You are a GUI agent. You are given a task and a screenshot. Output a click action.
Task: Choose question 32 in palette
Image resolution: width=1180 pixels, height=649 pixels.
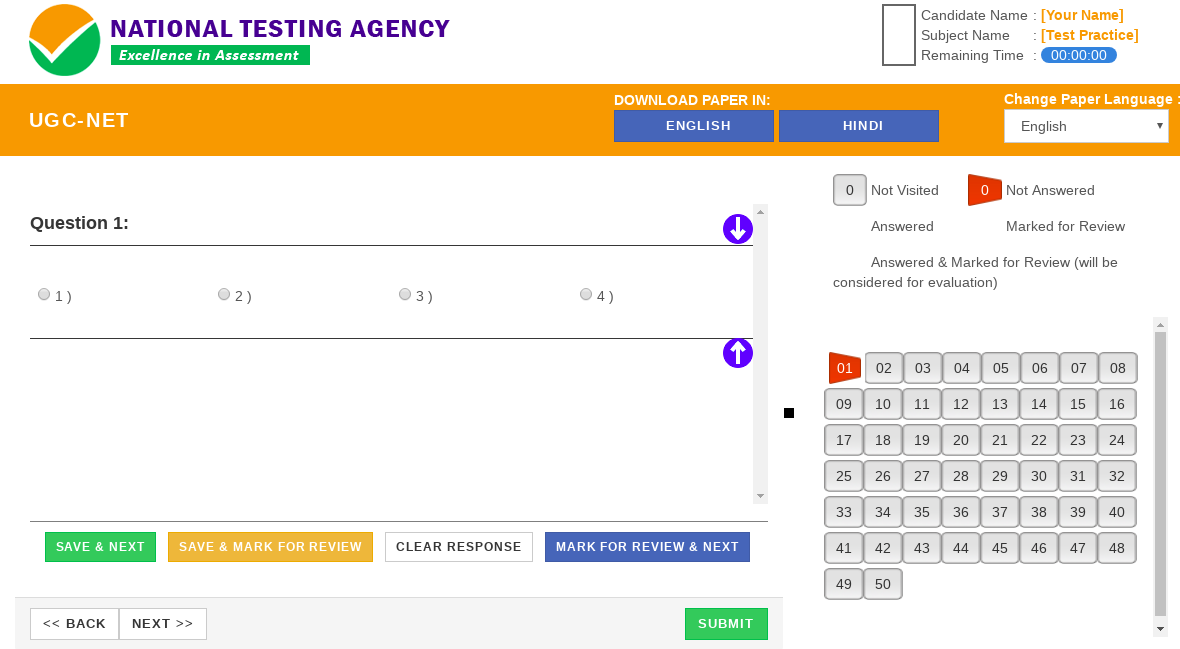pos(1117,476)
